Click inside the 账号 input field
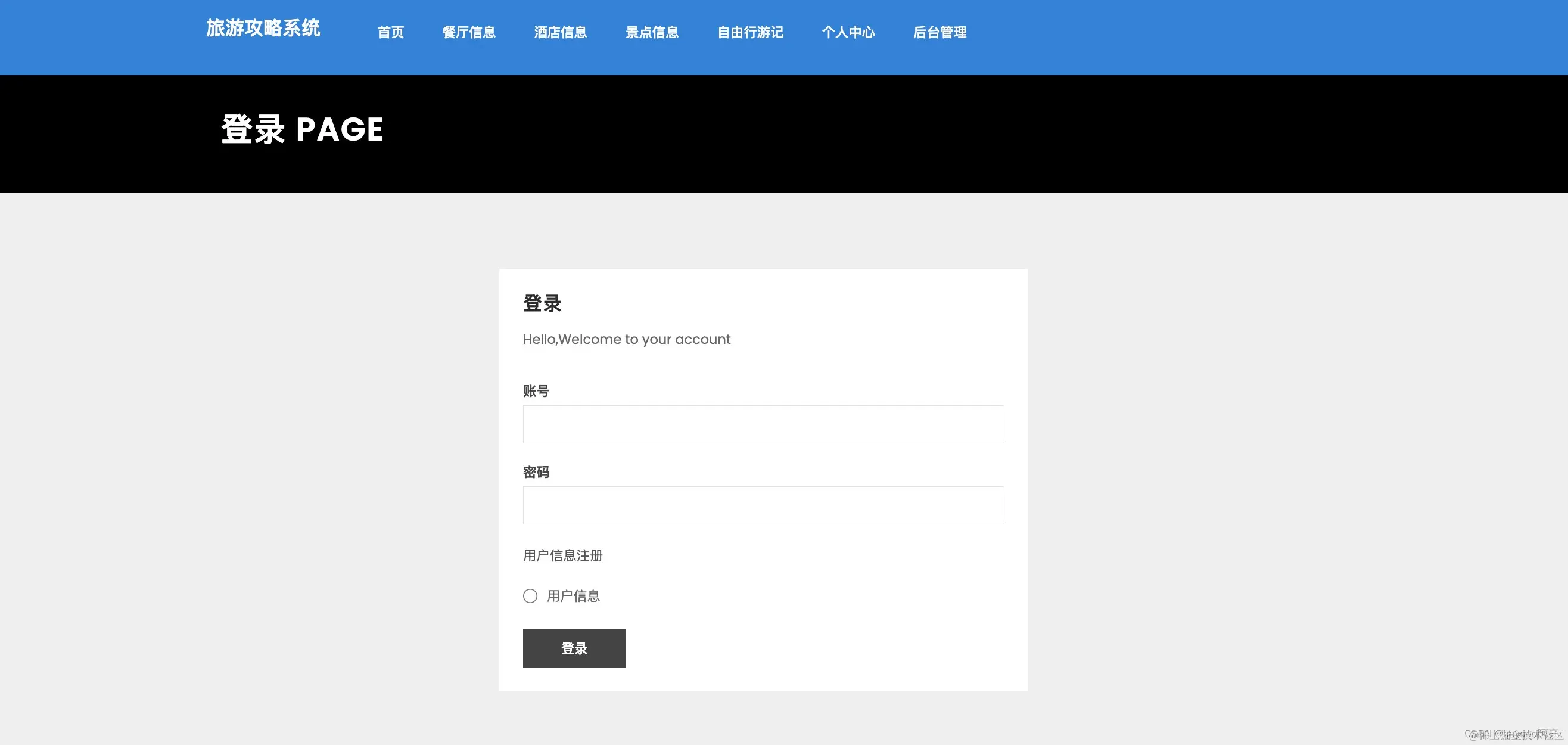This screenshot has height=745, width=1568. pyautogui.click(x=763, y=423)
